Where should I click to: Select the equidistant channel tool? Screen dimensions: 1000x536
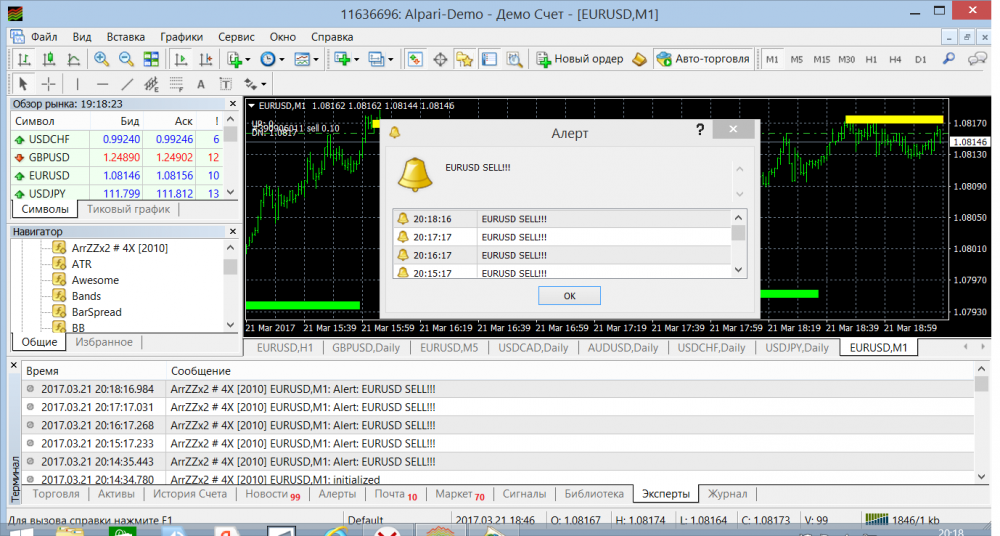point(151,84)
